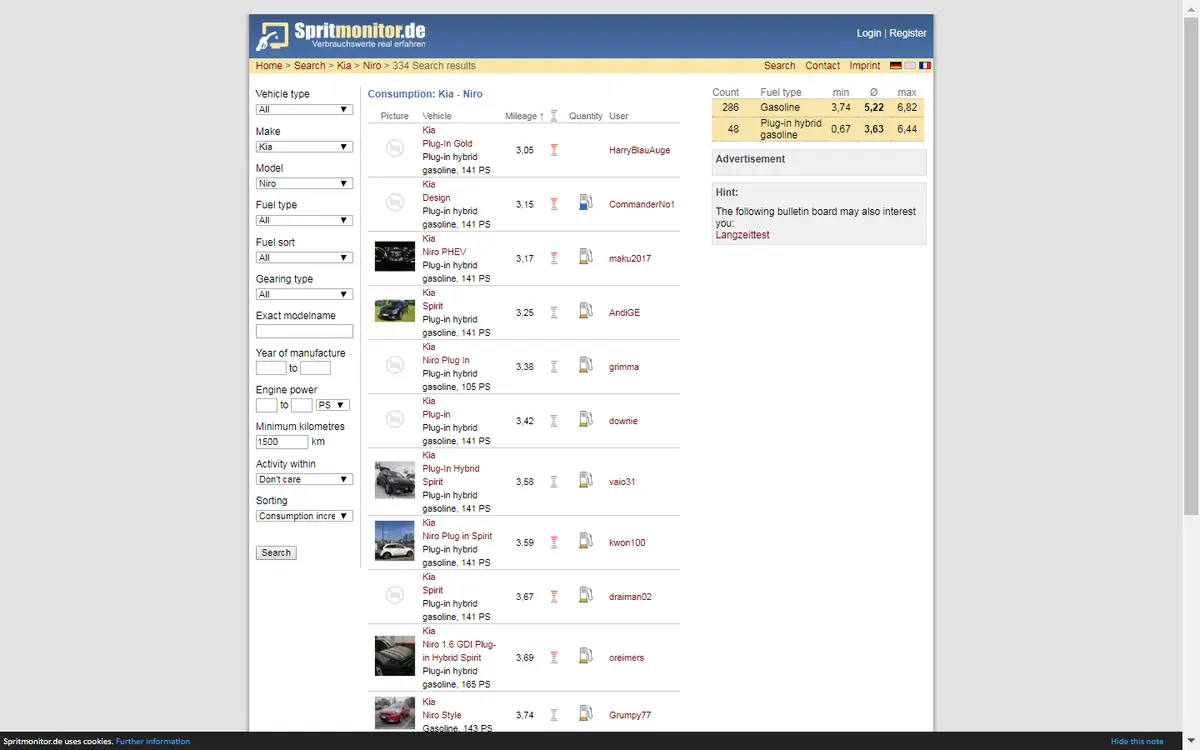Click hourglass icon in CommanderNo1 row
The height and width of the screenshot is (750, 1200).
tap(553, 204)
